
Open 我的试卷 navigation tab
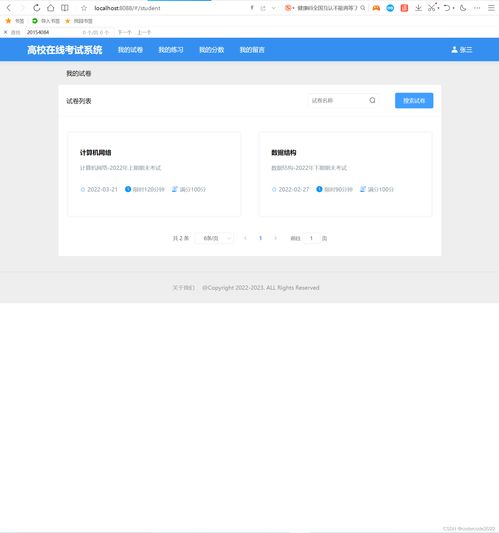[x=130, y=50]
